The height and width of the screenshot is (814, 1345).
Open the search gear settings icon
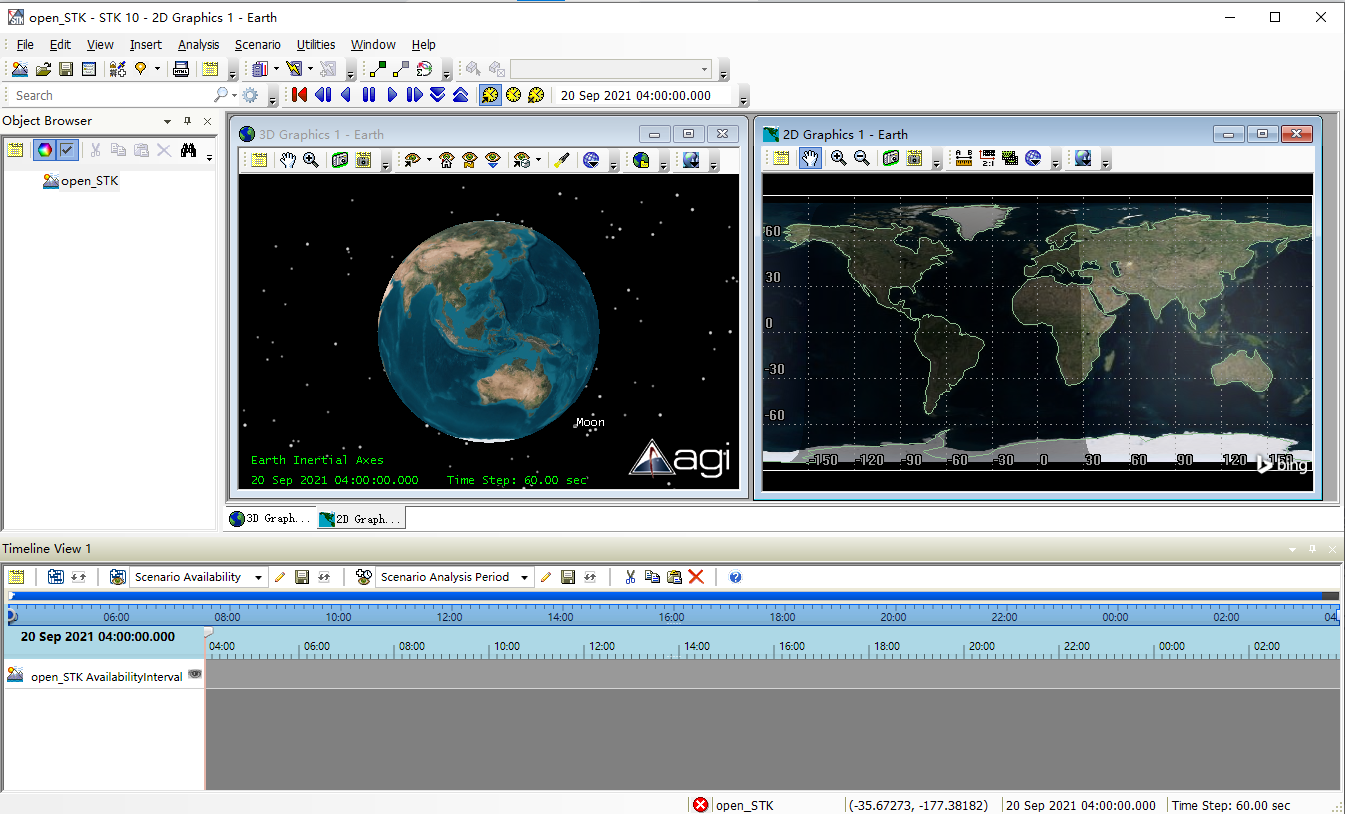250,96
